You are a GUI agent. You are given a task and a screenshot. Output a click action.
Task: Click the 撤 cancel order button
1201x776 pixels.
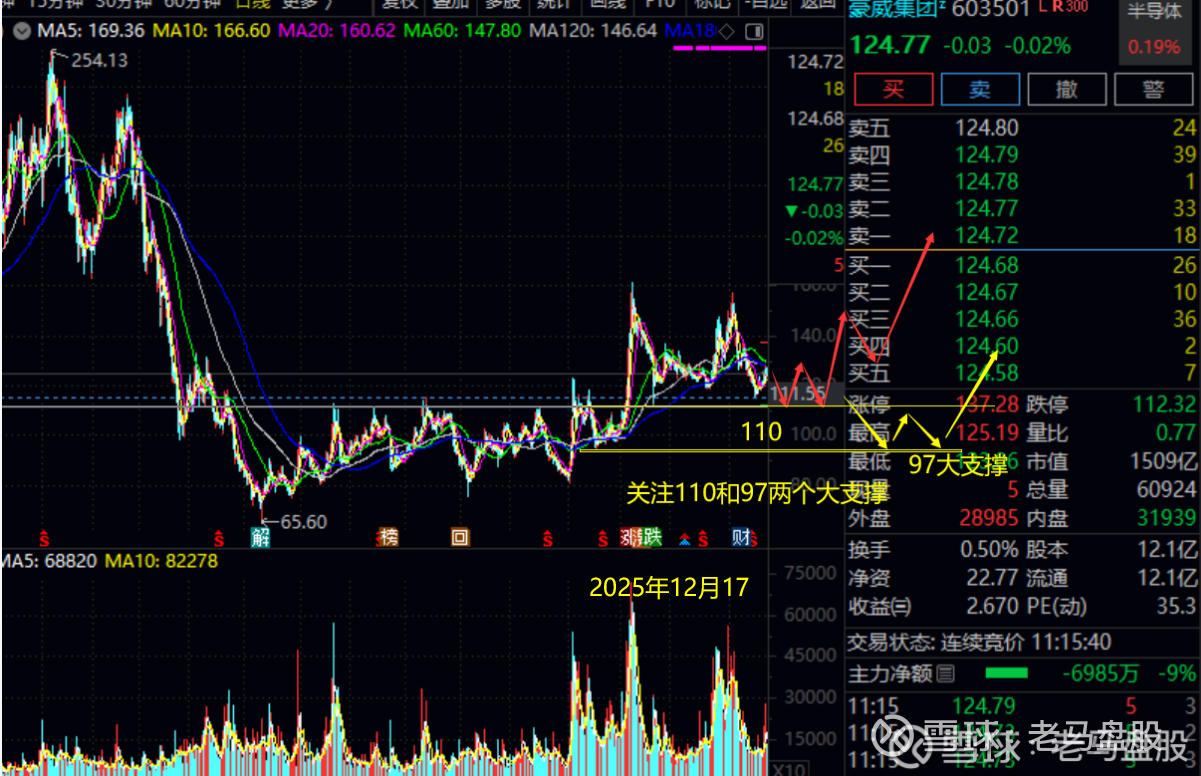pyautogui.click(x=1067, y=89)
